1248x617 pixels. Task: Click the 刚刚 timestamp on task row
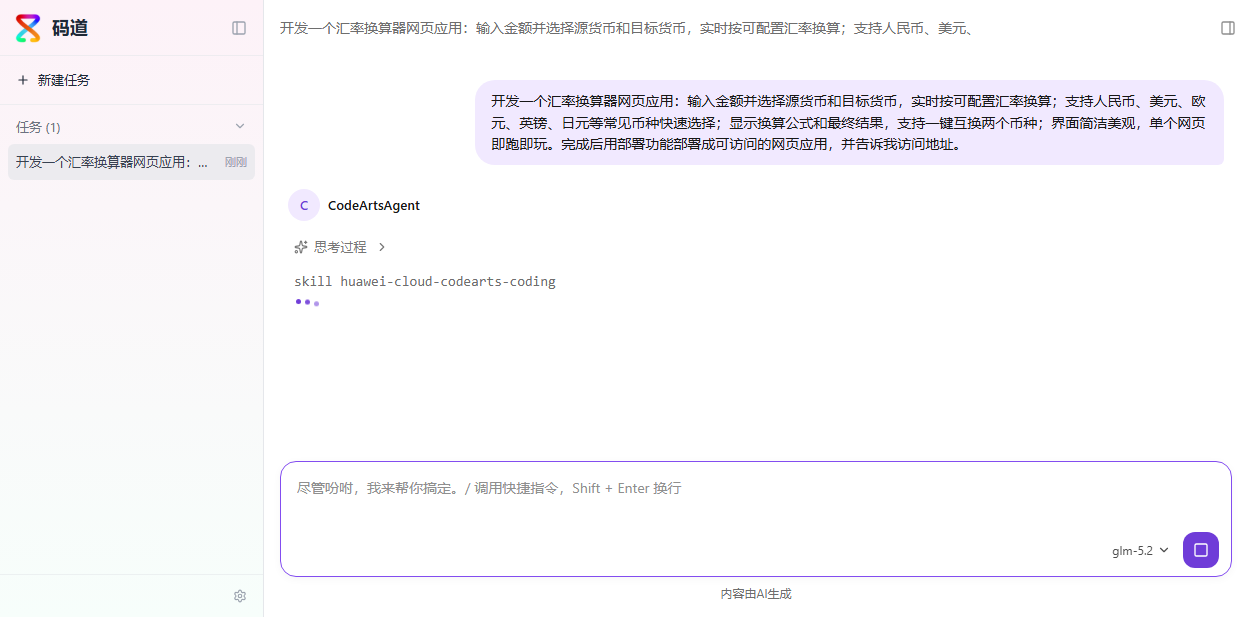click(236, 162)
